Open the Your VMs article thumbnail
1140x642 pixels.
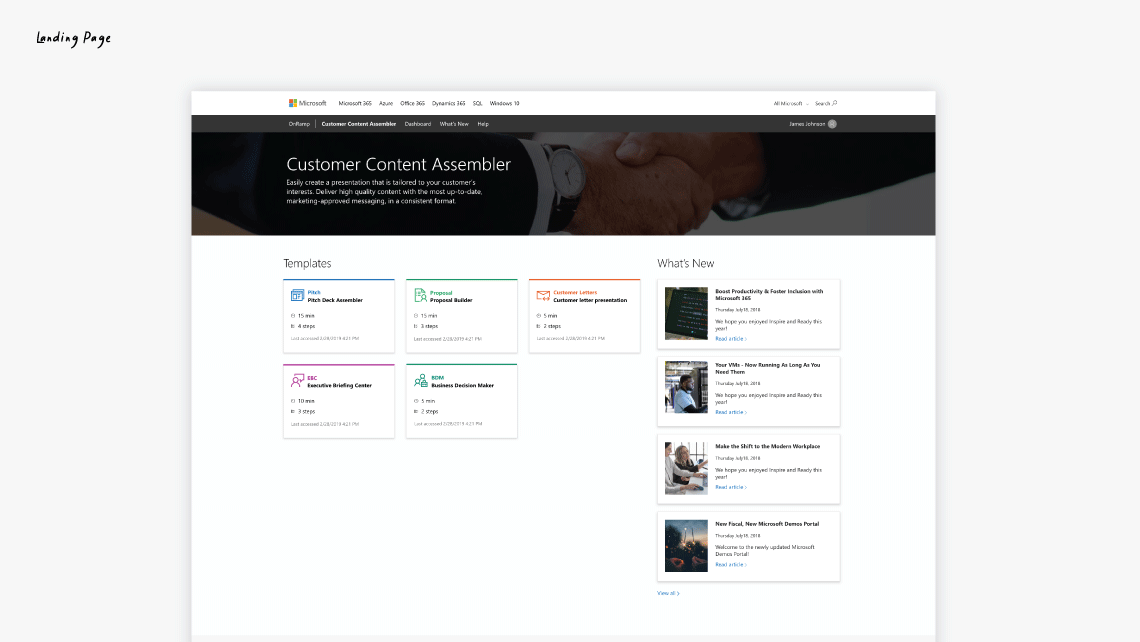686,388
